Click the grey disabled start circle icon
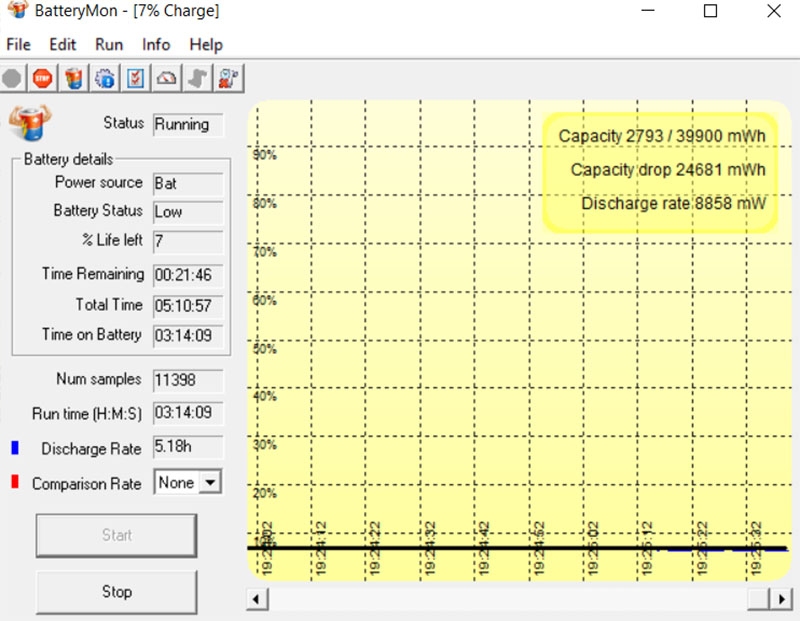 [12, 77]
